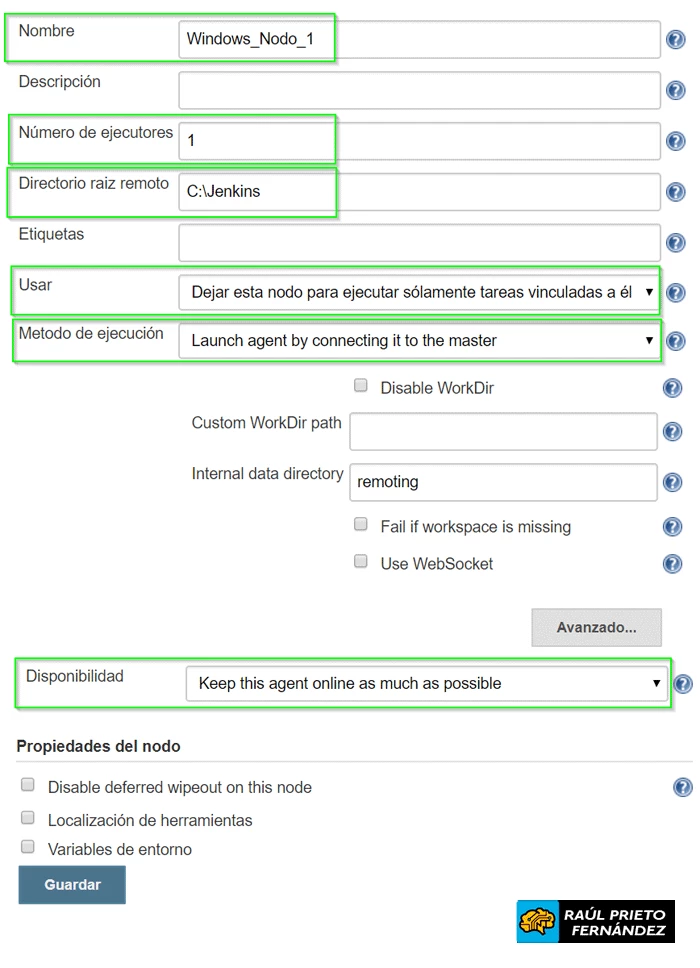Enable Variables de entorno checkbox
The height and width of the screenshot is (968, 700).
(28, 848)
